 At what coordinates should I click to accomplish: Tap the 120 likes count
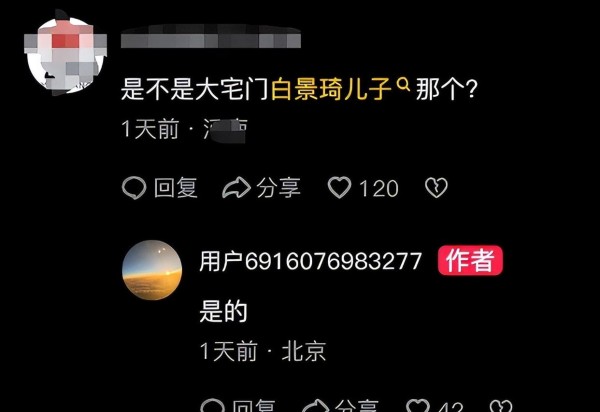(378, 189)
